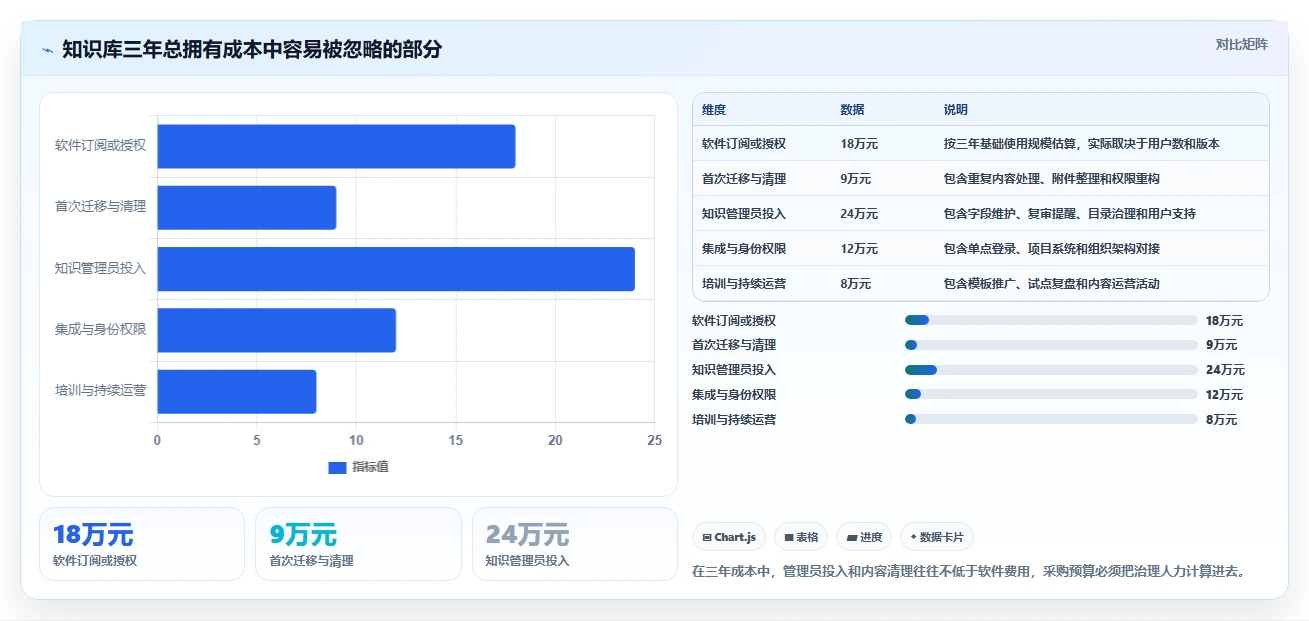Image resolution: width=1309 pixels, height=621 pixels.
Task: Click the chart bar for 集成与身份权限
Action: 276,330
